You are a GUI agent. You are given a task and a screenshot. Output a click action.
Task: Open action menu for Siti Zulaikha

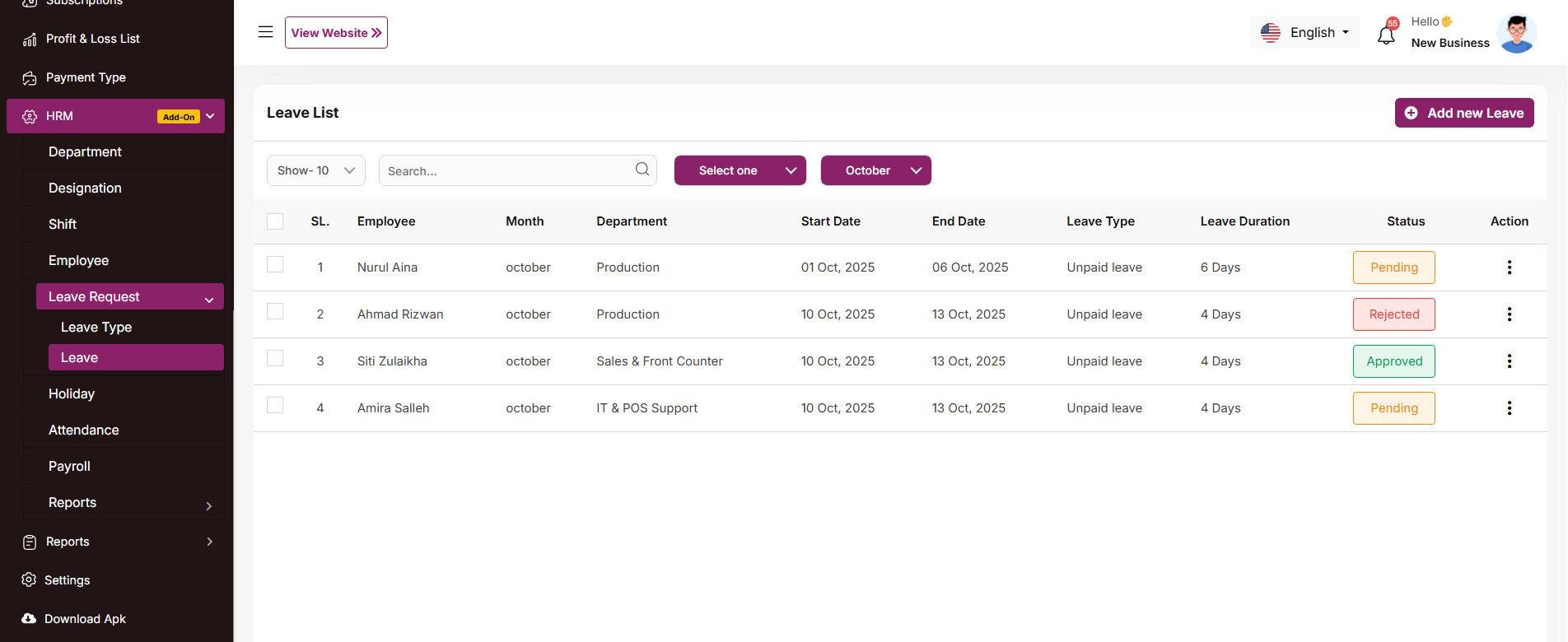[x=1509, y=361]
